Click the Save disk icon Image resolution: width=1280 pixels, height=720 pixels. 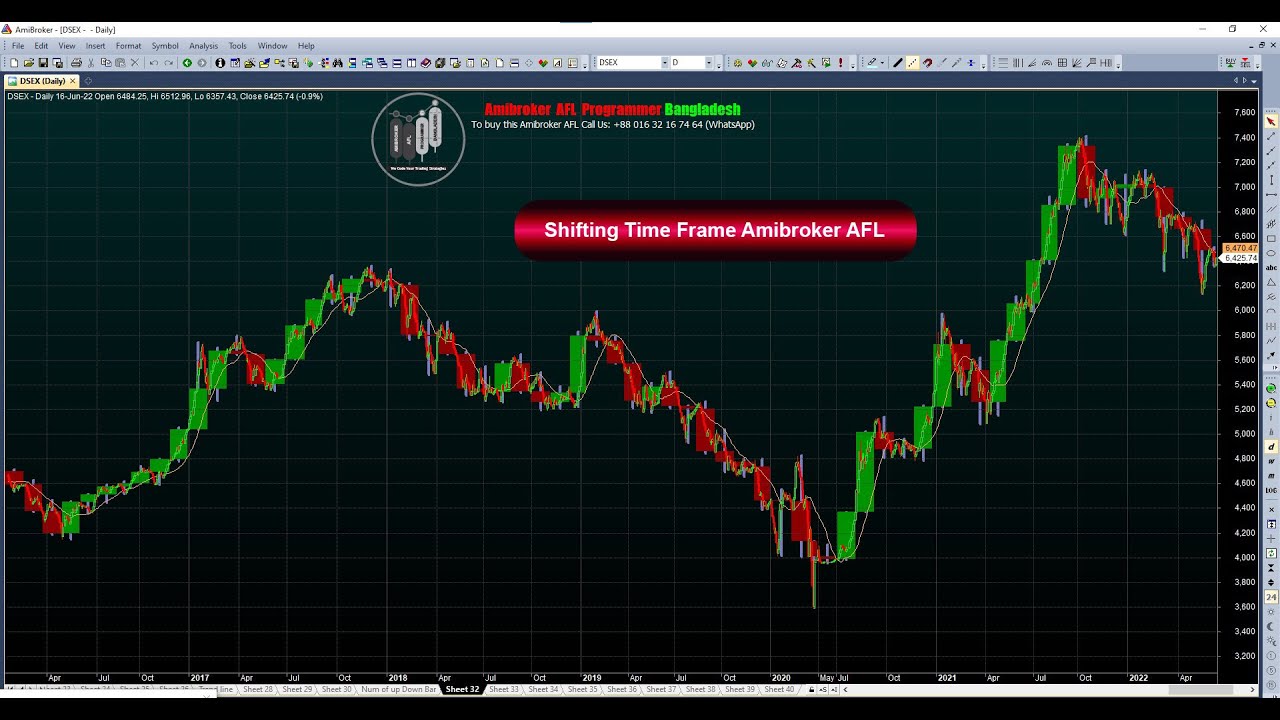coord(43,63)
